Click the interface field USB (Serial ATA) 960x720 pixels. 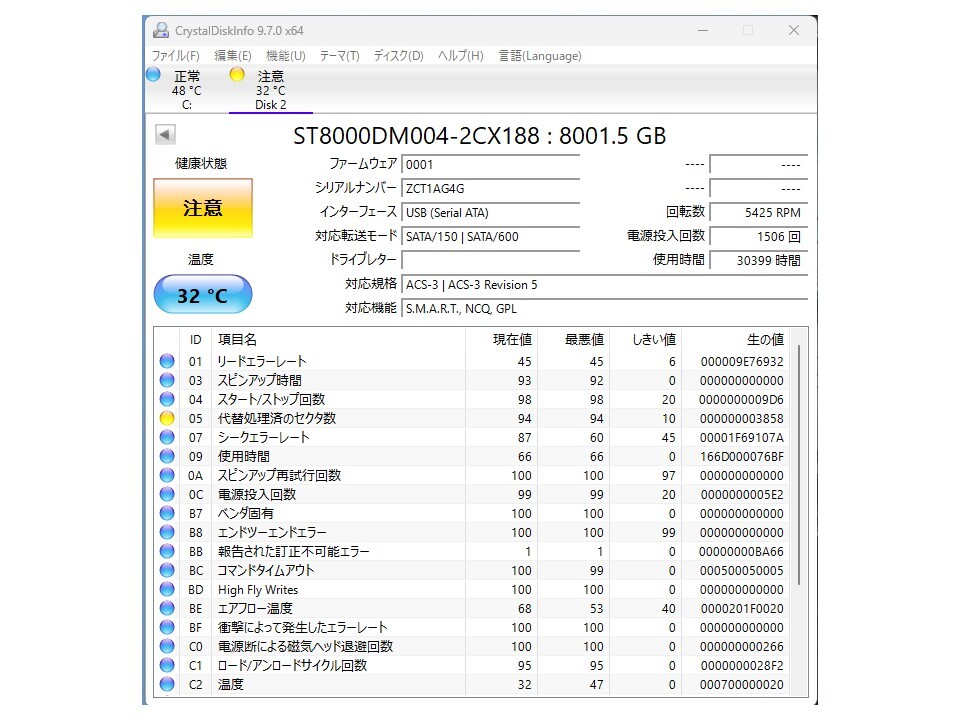490,212
